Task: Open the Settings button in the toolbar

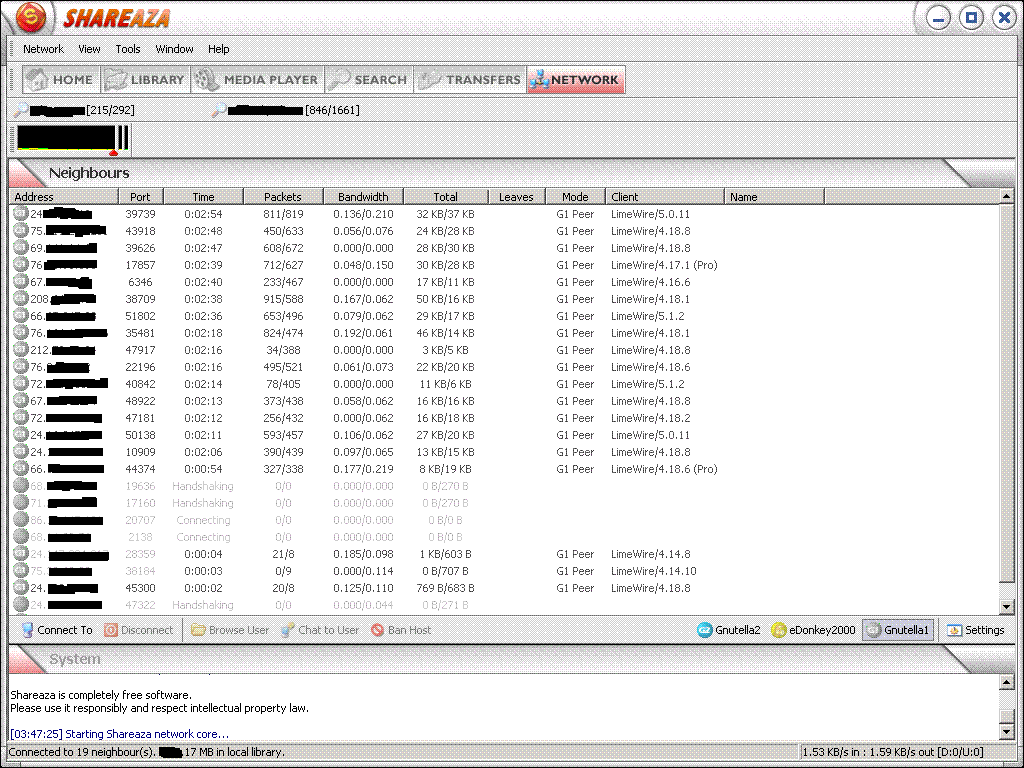Action: click(x=976, y=630)
